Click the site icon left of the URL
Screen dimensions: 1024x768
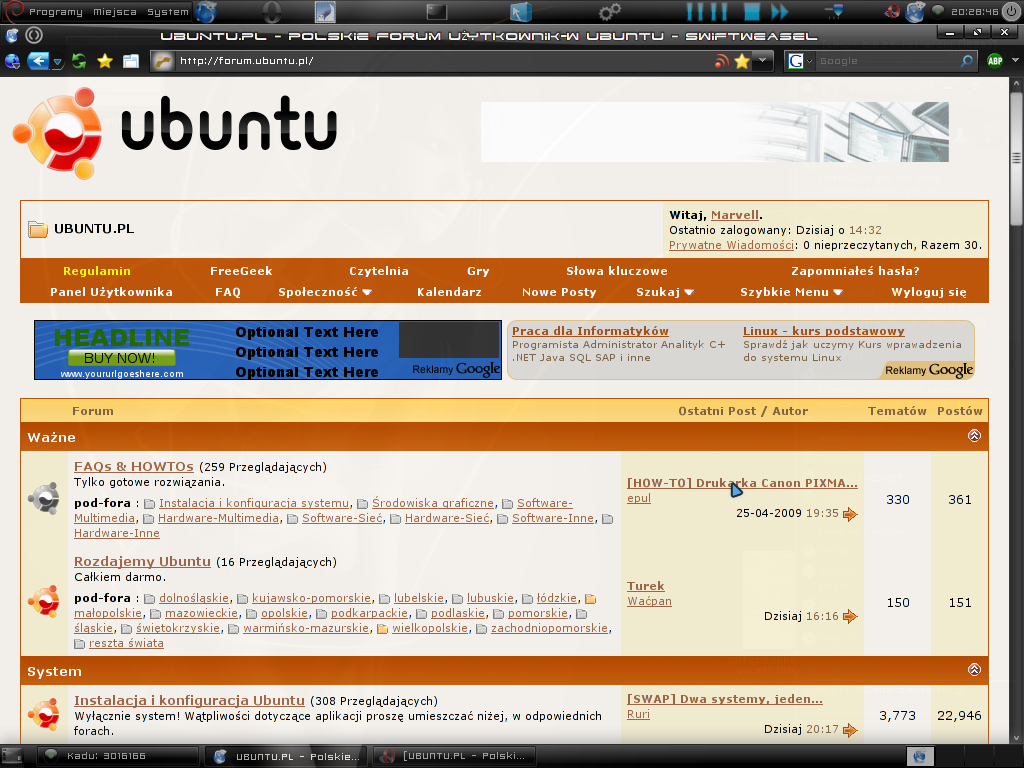tap(163, 61)
